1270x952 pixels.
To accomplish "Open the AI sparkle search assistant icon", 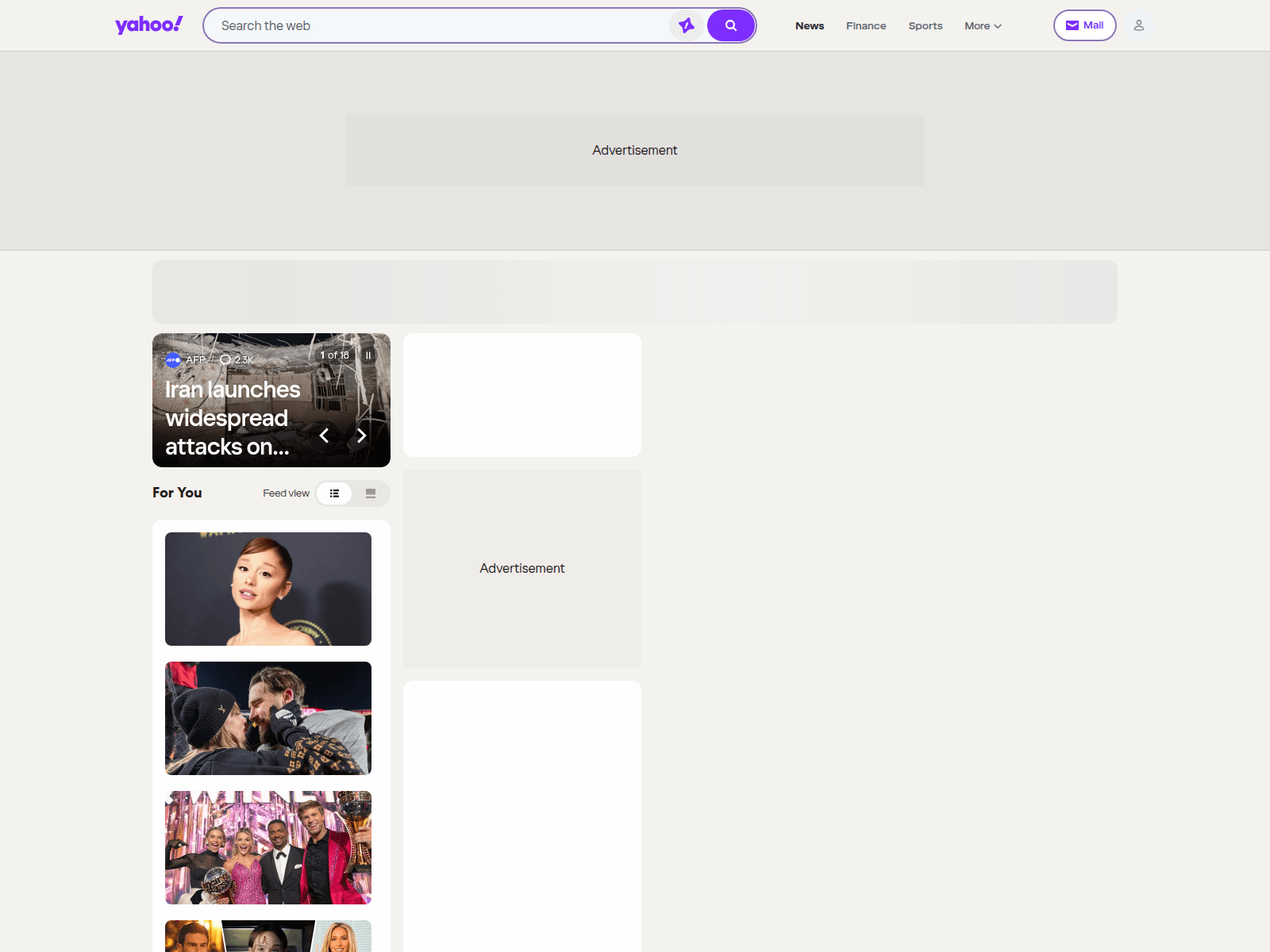I will pos(687,25).
